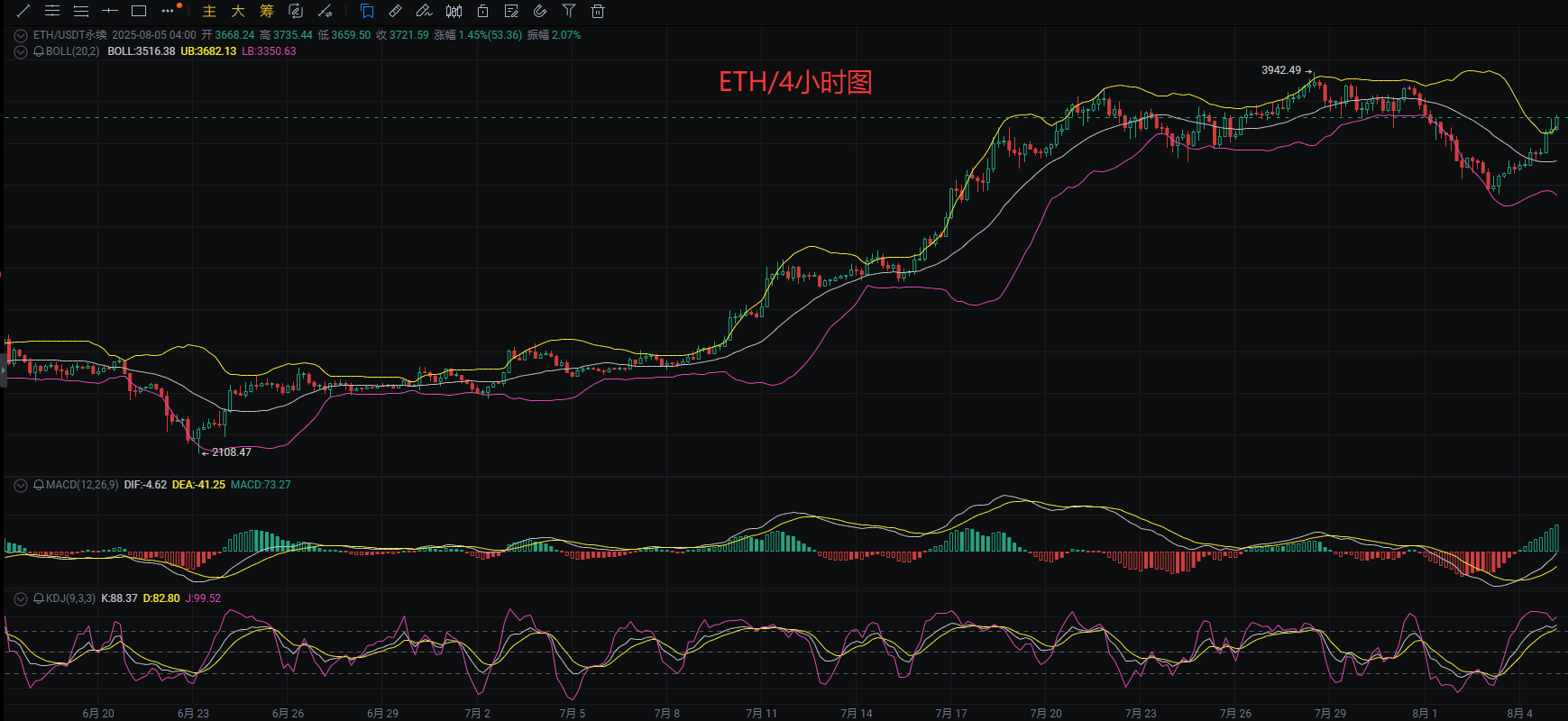This screenshot has width=1568, height=721.
Task: Toggle the 主 indicator button
Action: pos(209,11)
